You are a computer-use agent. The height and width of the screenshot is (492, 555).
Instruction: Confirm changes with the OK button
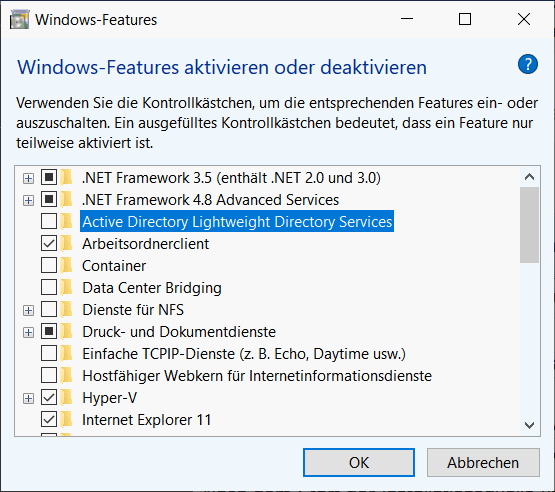point(359,463)
